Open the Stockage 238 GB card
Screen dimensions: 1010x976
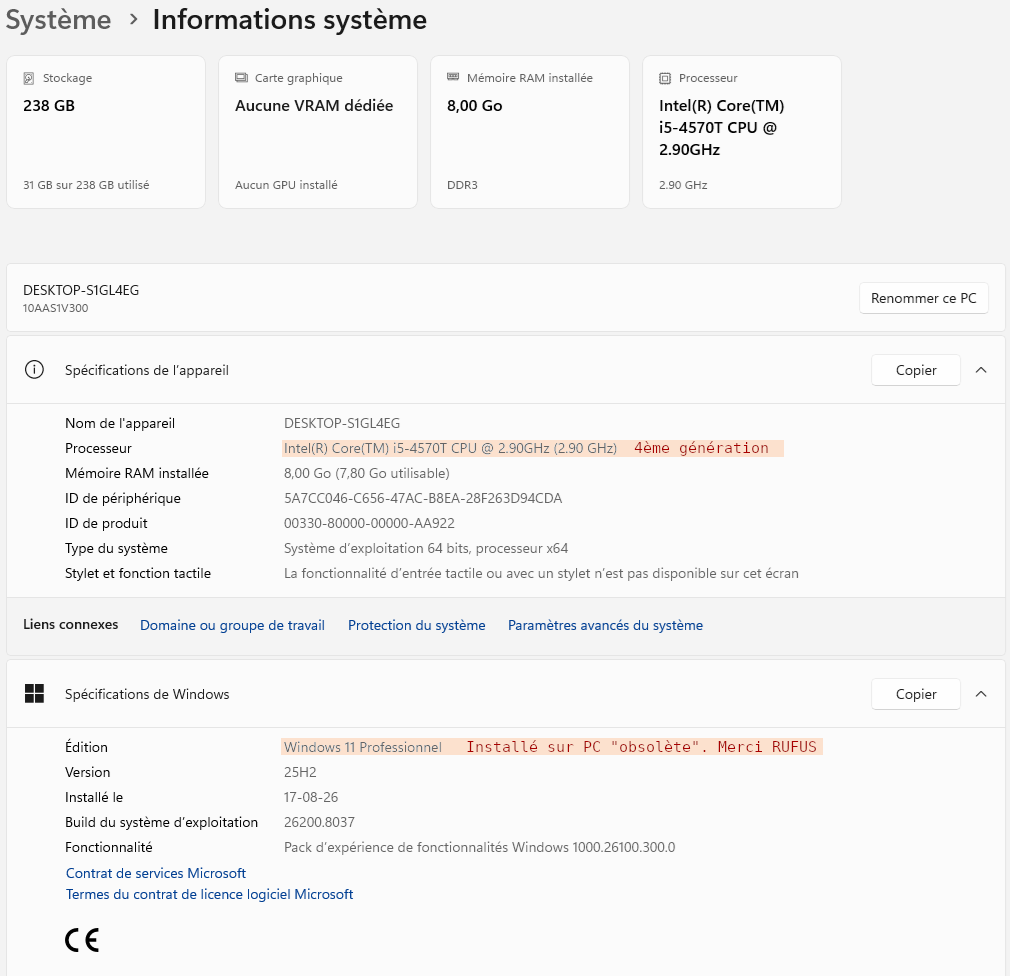pyautogui.click(x=106, y=132)
